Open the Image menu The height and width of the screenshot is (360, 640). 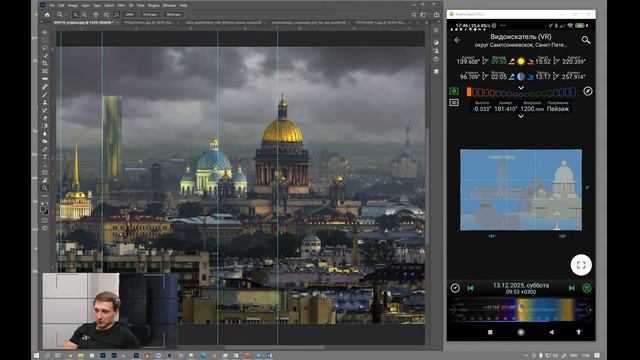73,5
